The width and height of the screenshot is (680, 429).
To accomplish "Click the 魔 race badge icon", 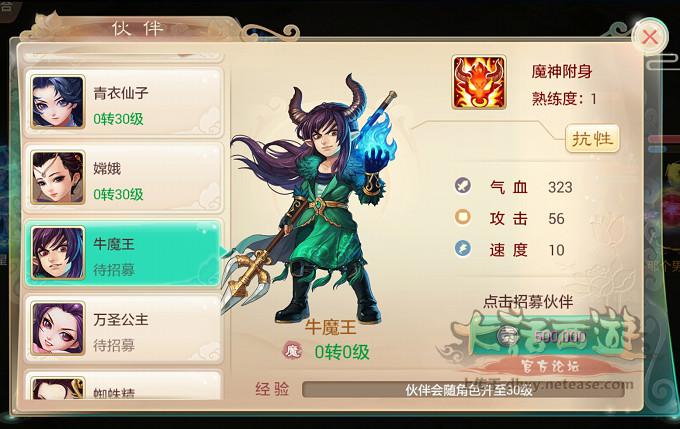I will (x=292, y=351).
